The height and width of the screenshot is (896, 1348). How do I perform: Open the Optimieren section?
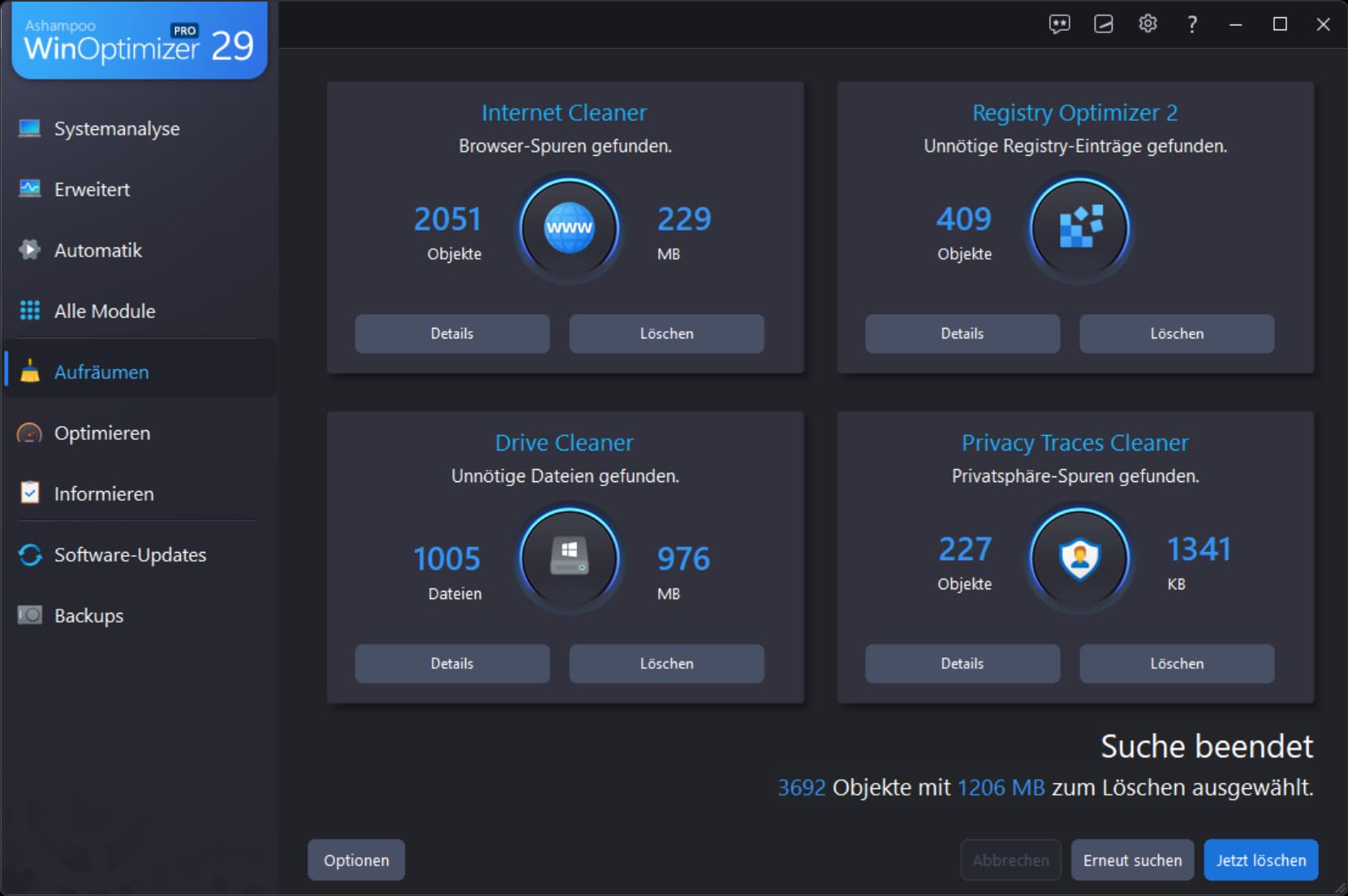(x=140, y=433)
